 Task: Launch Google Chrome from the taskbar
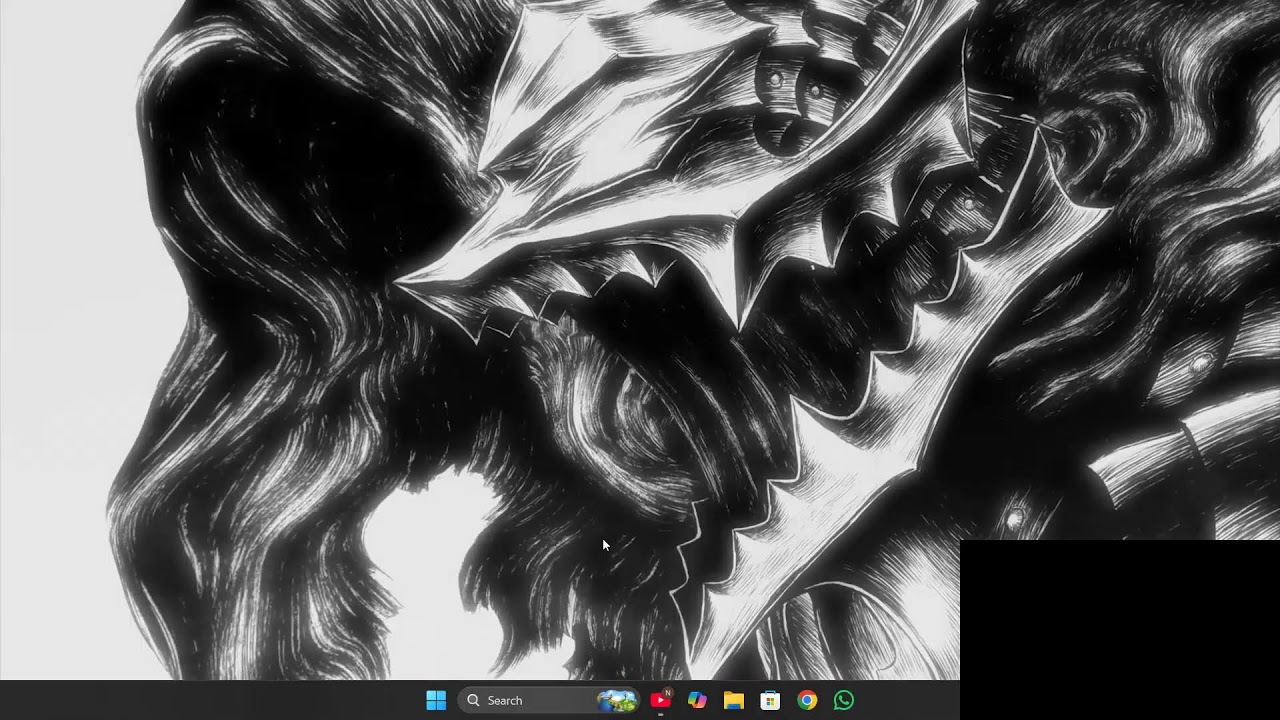[x=807, y=700]
